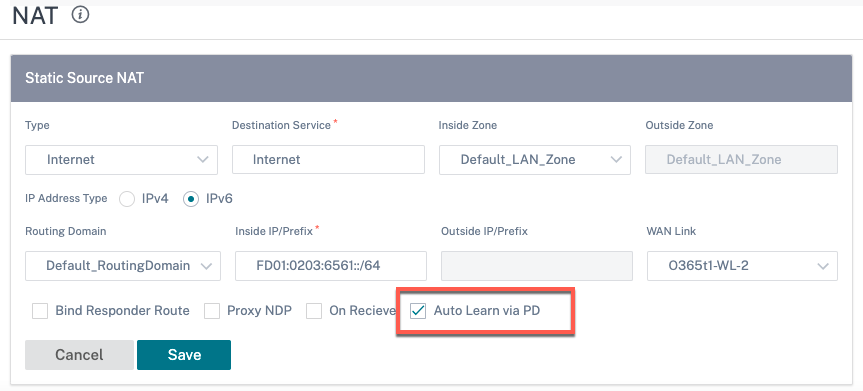Click the Outside IP/Prefix field
This screenshot has height=391, width=863.
536,266
